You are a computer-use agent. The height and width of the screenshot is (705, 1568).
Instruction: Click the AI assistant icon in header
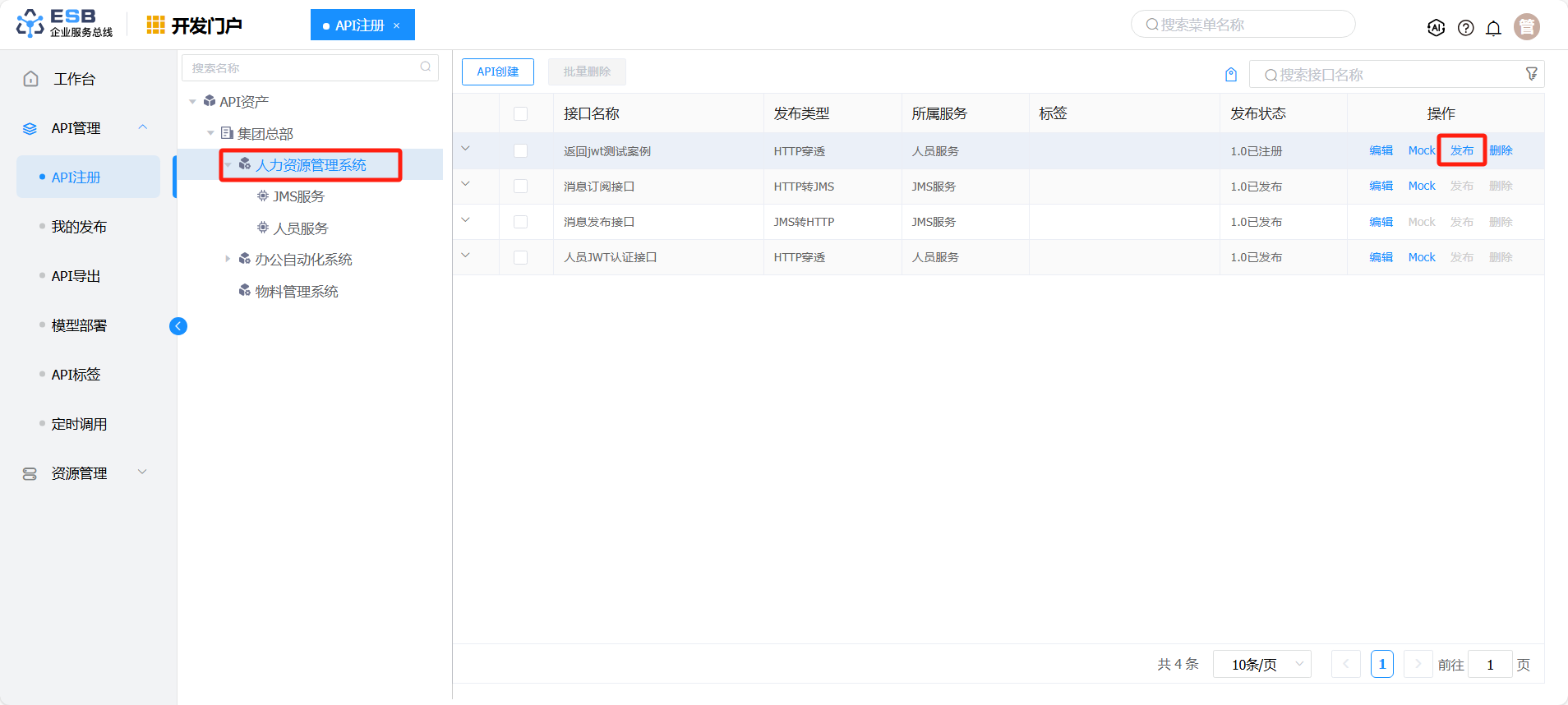(x=1436, y=28)
